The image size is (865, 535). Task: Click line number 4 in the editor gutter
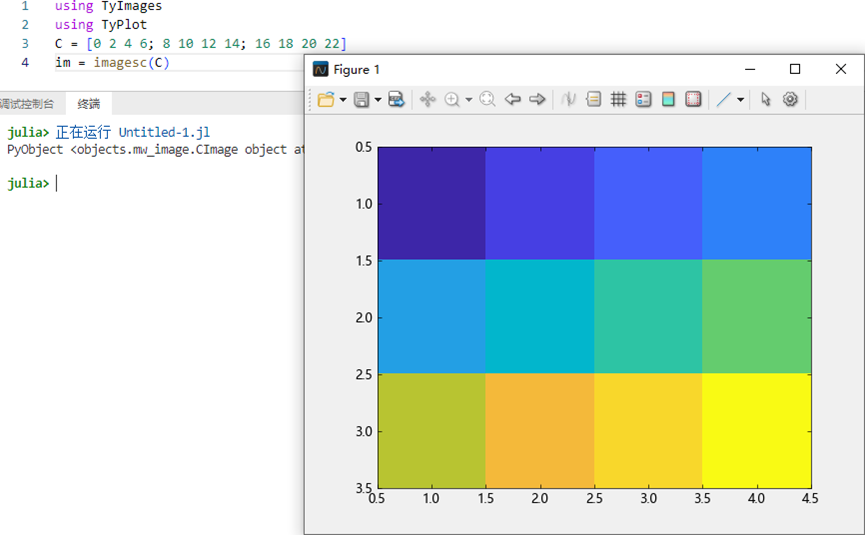tap(25, 62)
